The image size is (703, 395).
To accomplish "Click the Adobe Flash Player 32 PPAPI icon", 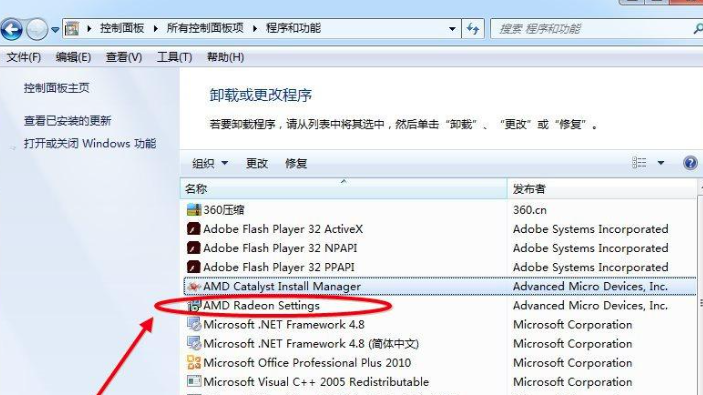I will [194, 267].
